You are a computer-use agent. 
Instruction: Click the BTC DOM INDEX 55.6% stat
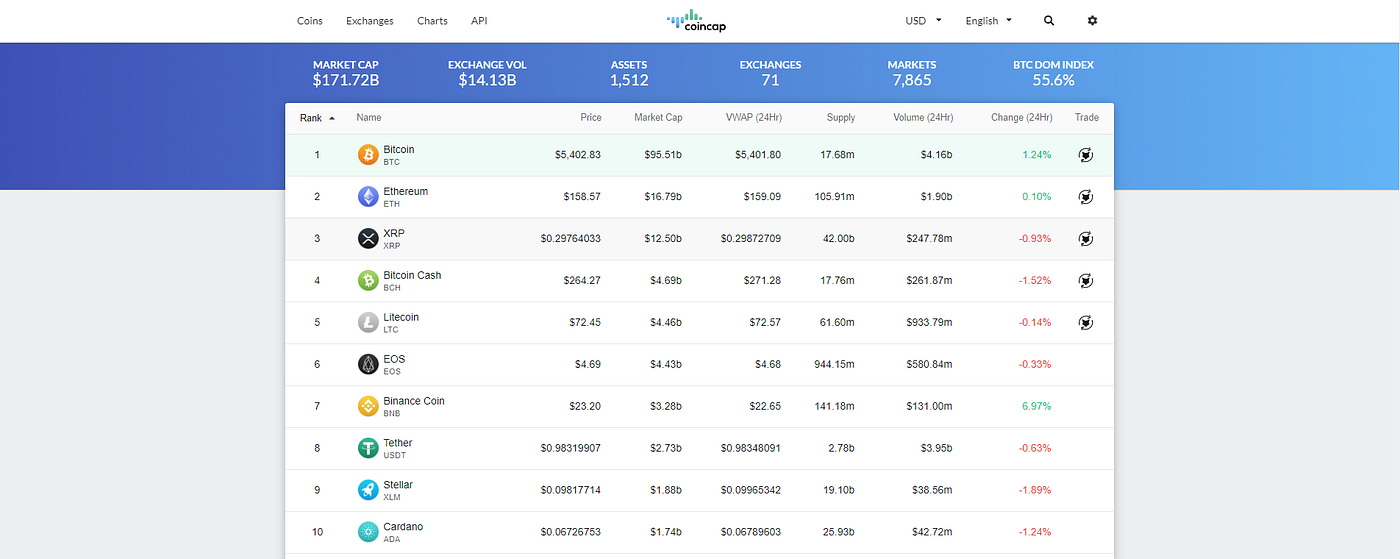point(1053,72)
